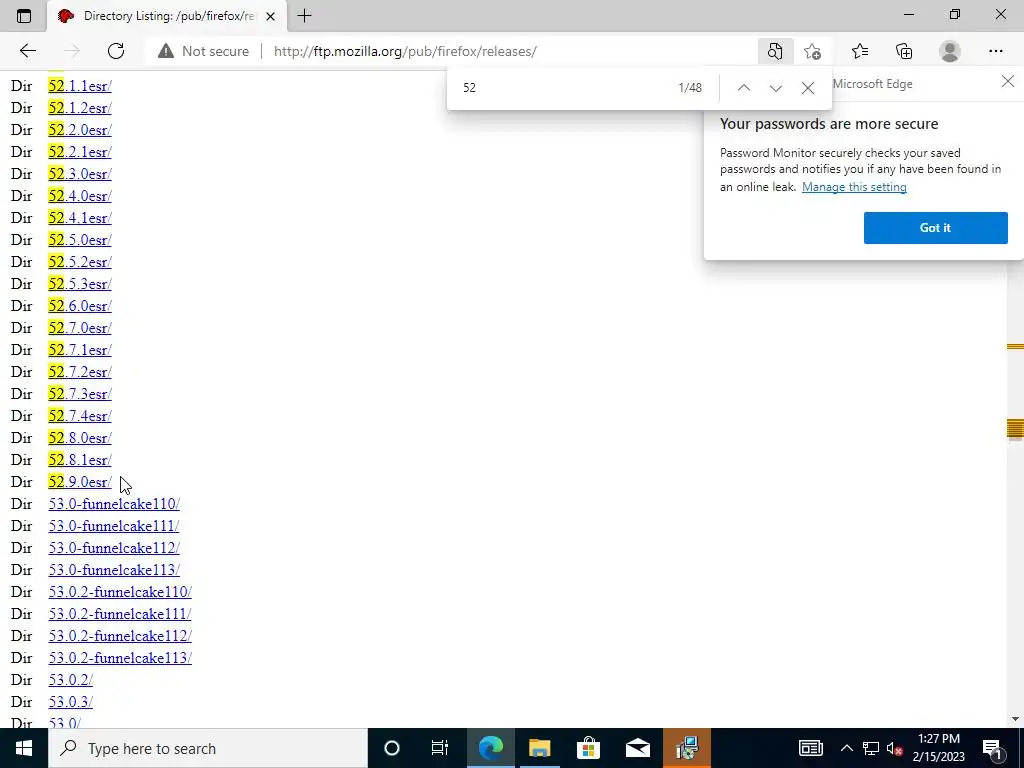
Task: Select the Directory Listing tab
Action: click(x=167, y=16)
